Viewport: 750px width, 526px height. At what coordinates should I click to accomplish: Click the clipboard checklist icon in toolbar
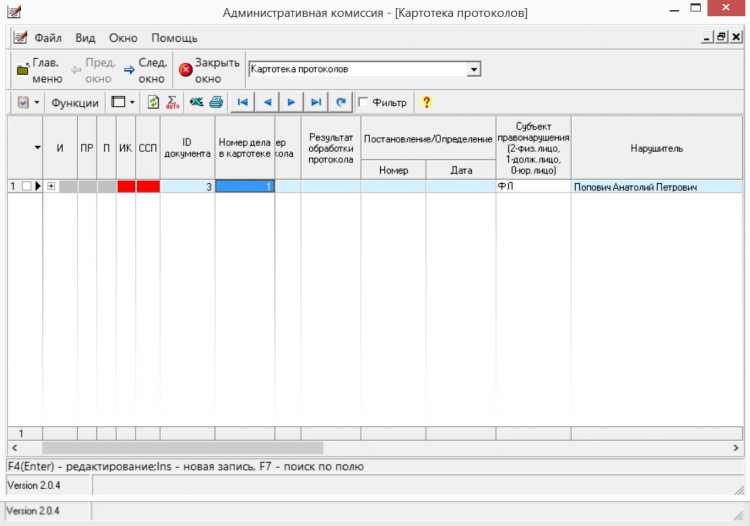click(x=22, y=102)
